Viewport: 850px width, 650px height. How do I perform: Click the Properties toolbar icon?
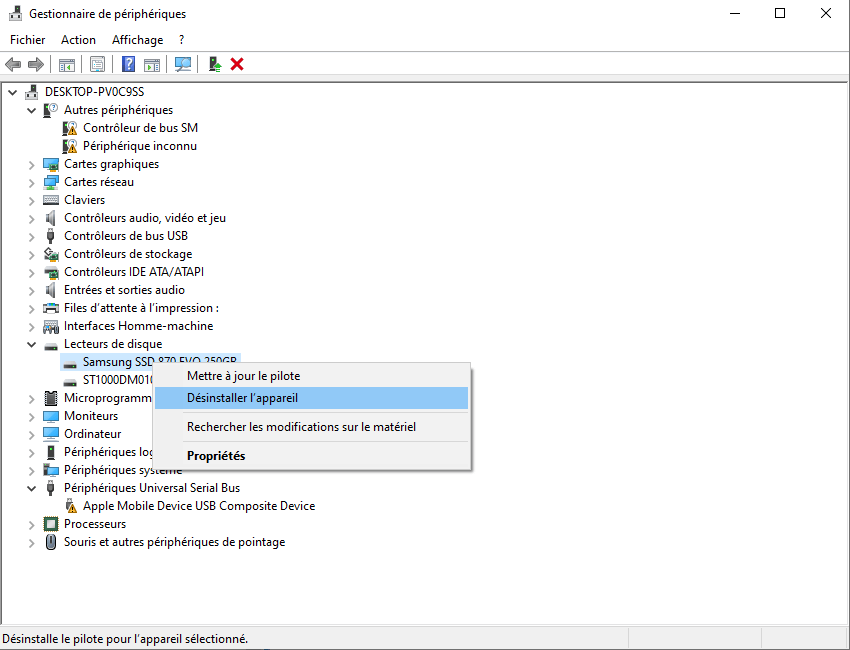click(97, 64)
